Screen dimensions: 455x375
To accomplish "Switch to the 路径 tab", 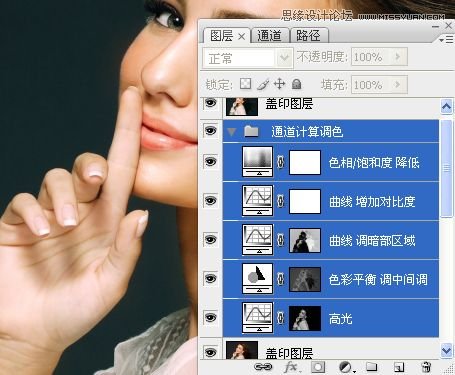I will click(x=309, y=35).
